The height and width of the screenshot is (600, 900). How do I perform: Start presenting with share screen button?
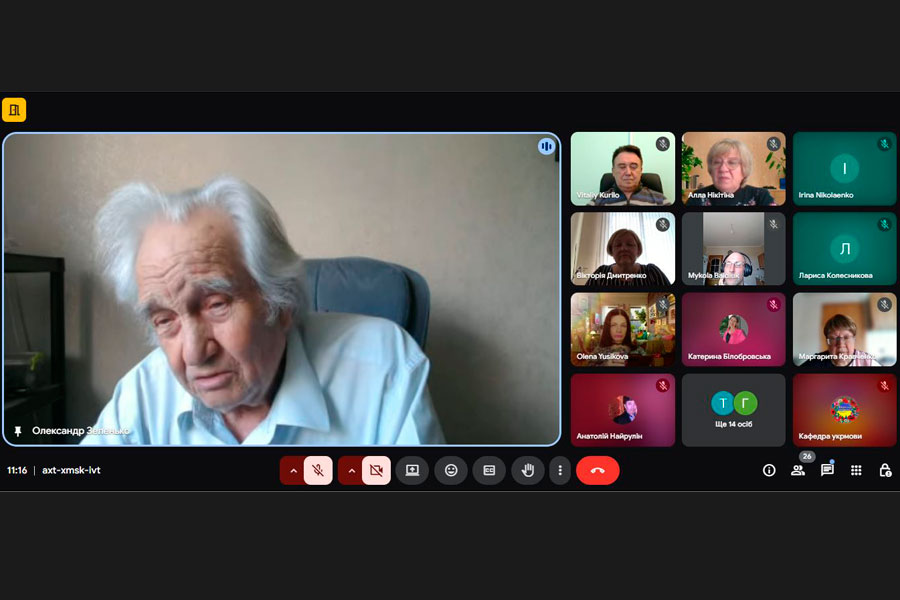click(412, 471)
